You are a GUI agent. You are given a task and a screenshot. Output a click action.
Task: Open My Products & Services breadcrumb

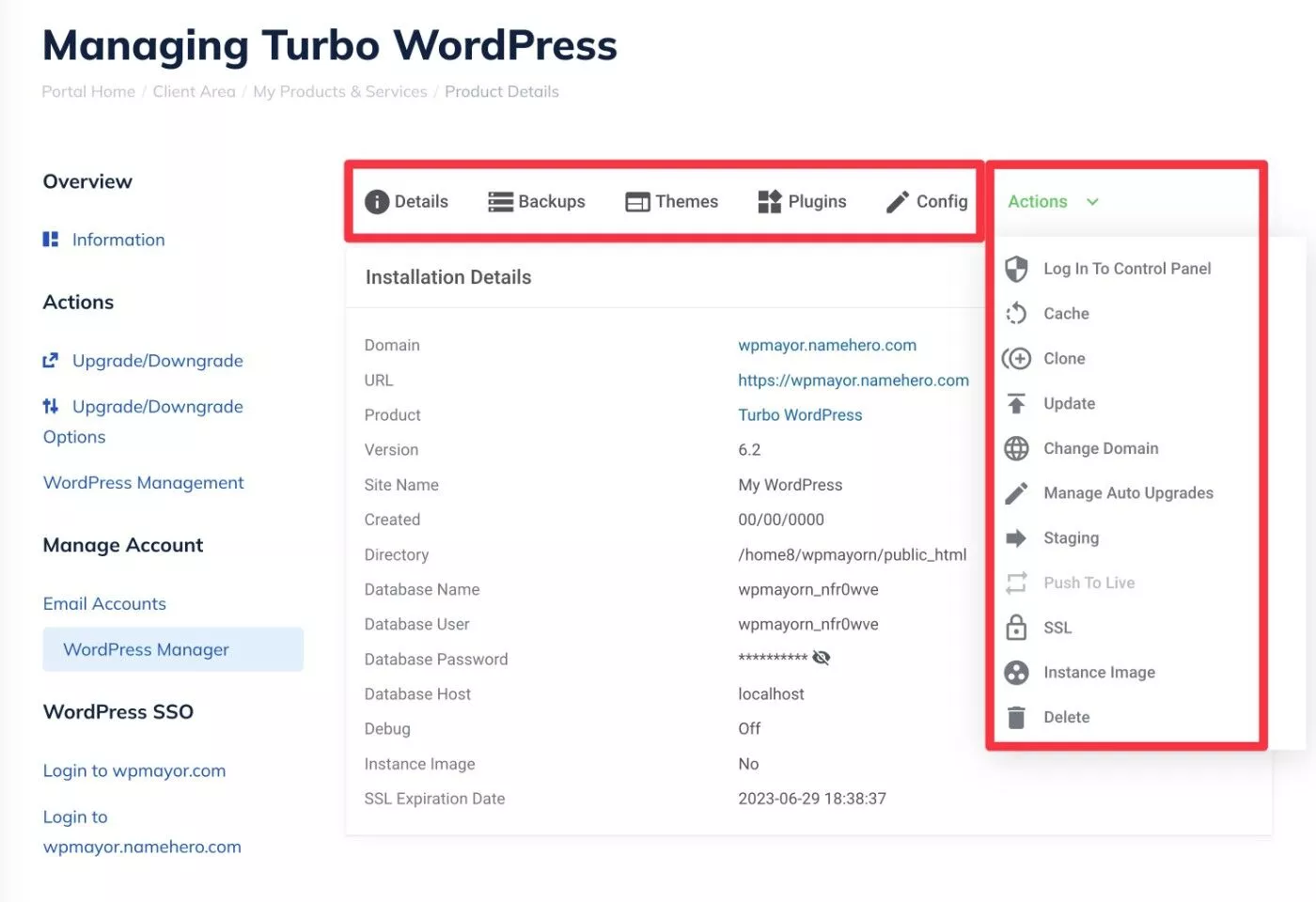click(x=340, y=92)
